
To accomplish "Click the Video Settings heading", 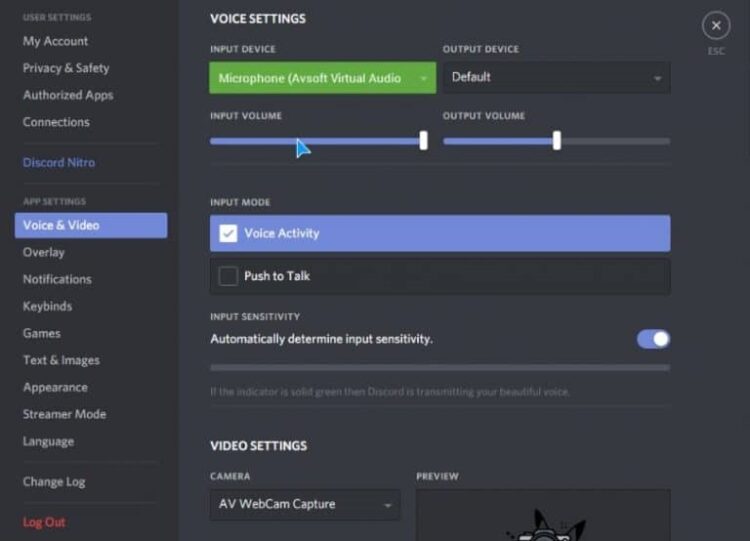I will [x=258, y=446].
